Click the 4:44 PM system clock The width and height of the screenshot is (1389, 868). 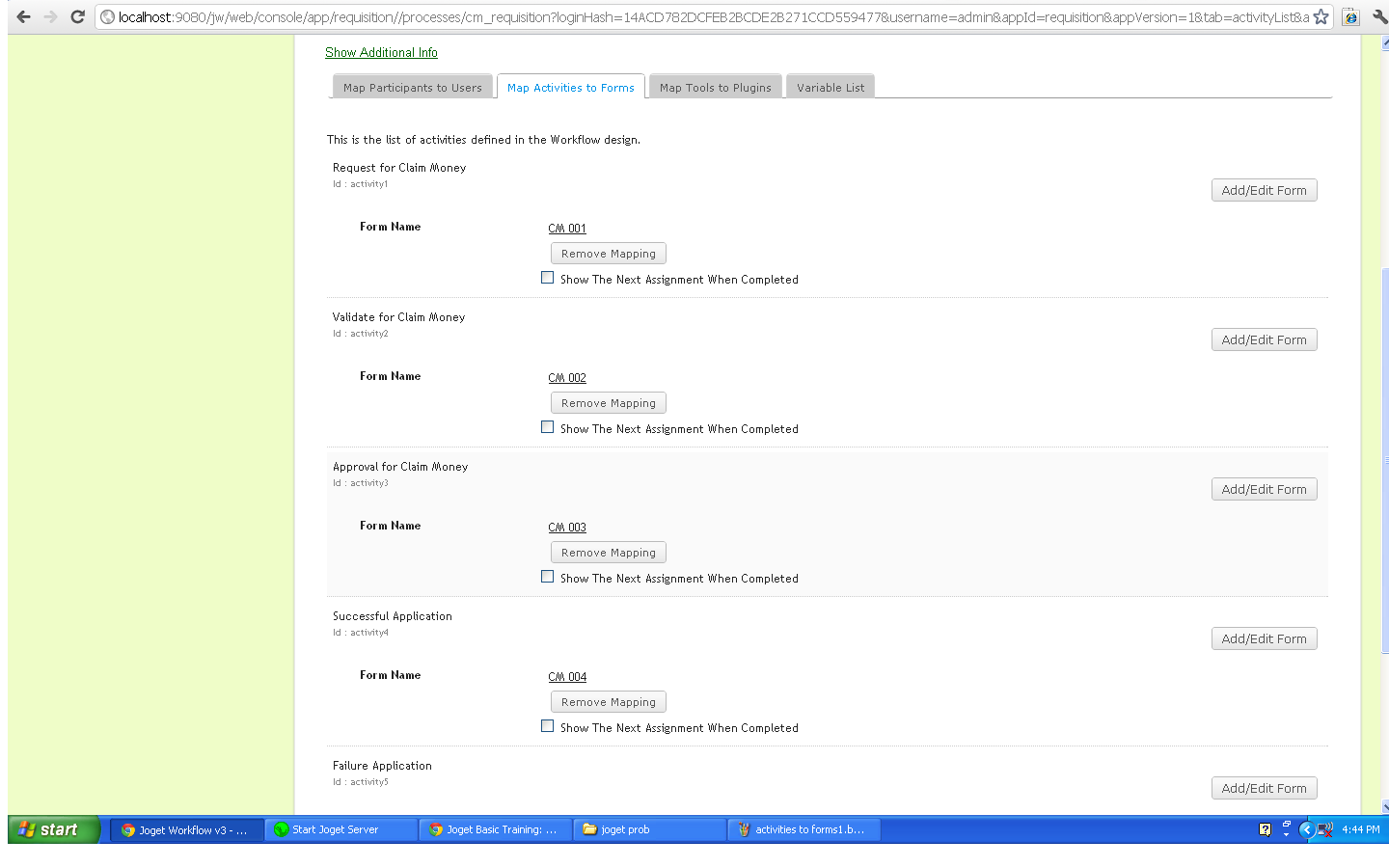point(1360,829)
